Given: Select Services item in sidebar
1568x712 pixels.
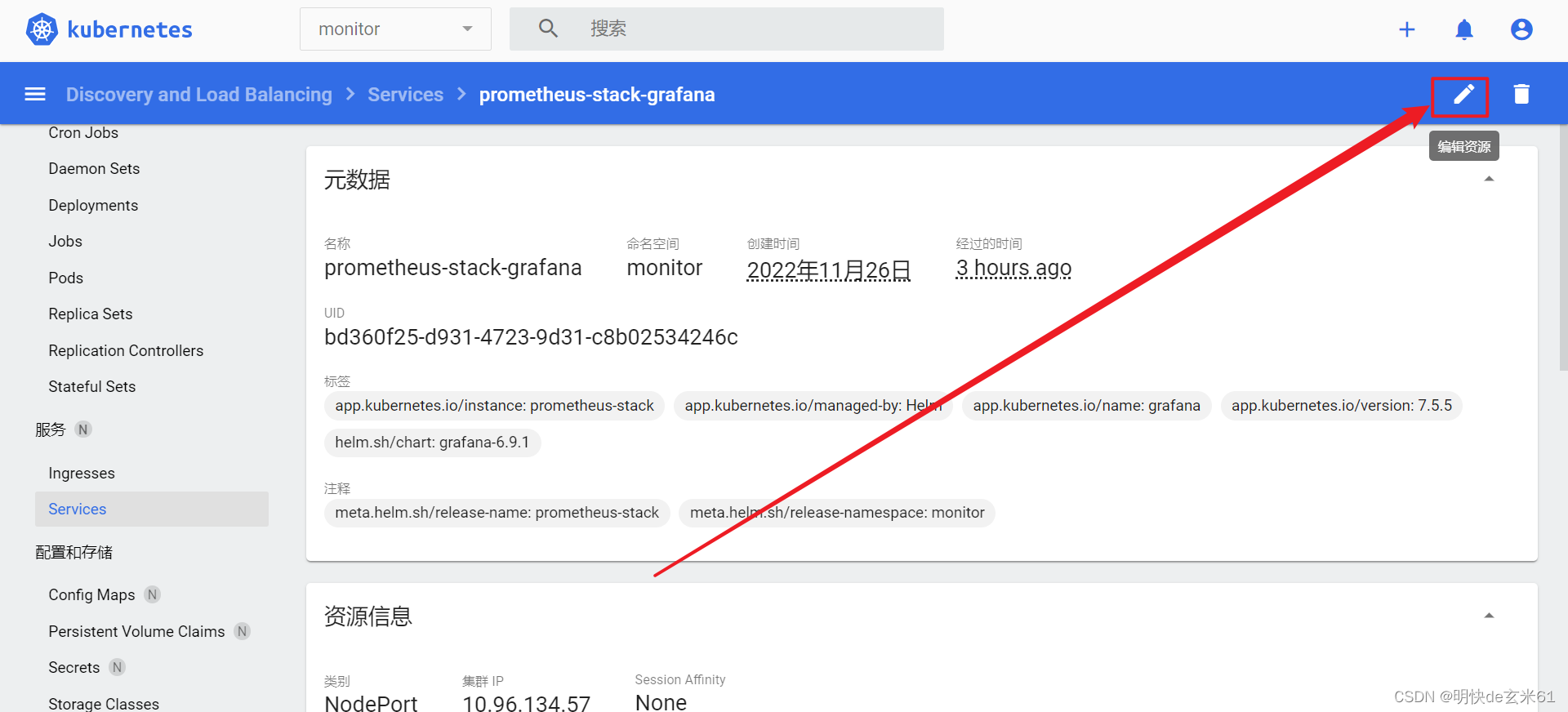Looking at the screenshot, I should tap(152, 509).
